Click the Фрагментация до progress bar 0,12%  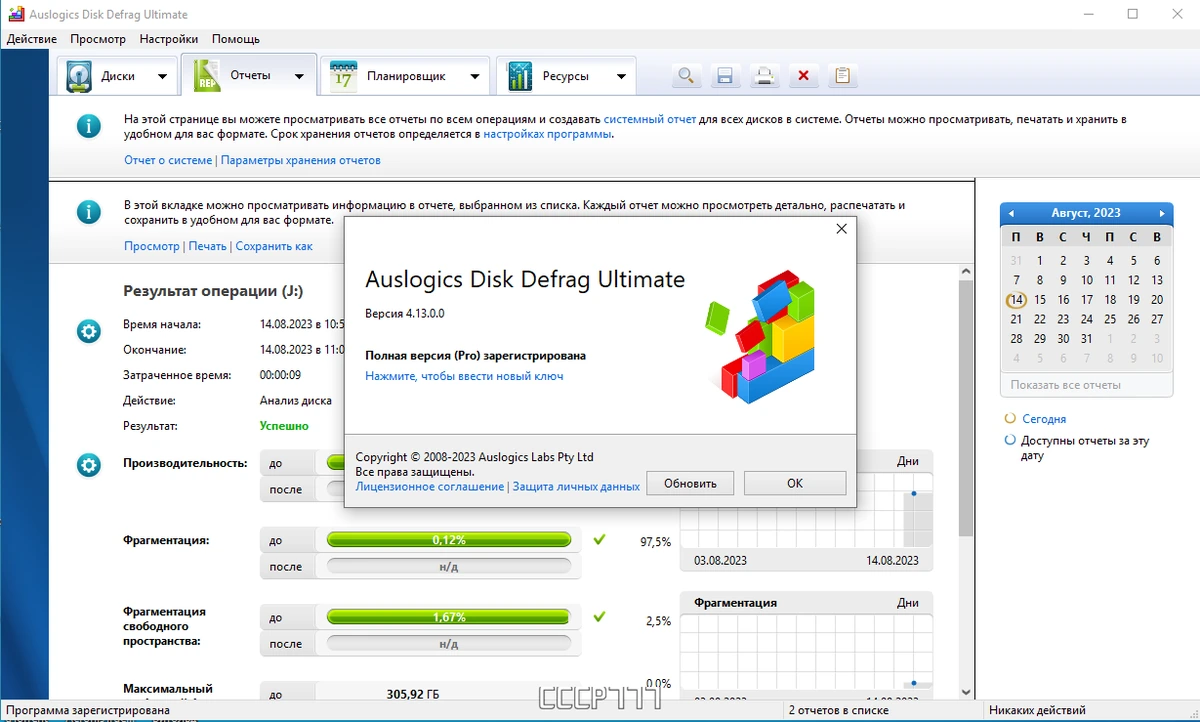pyautogui.click(x=449, y=540)
